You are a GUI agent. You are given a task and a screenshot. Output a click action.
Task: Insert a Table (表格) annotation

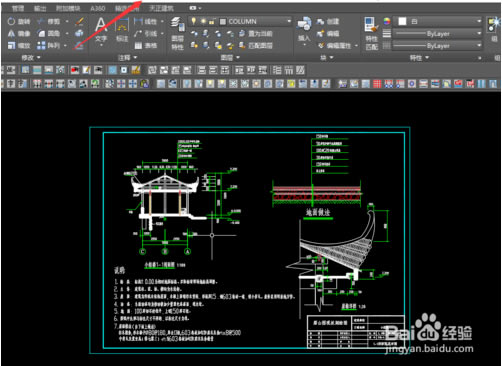pos(145,45)
